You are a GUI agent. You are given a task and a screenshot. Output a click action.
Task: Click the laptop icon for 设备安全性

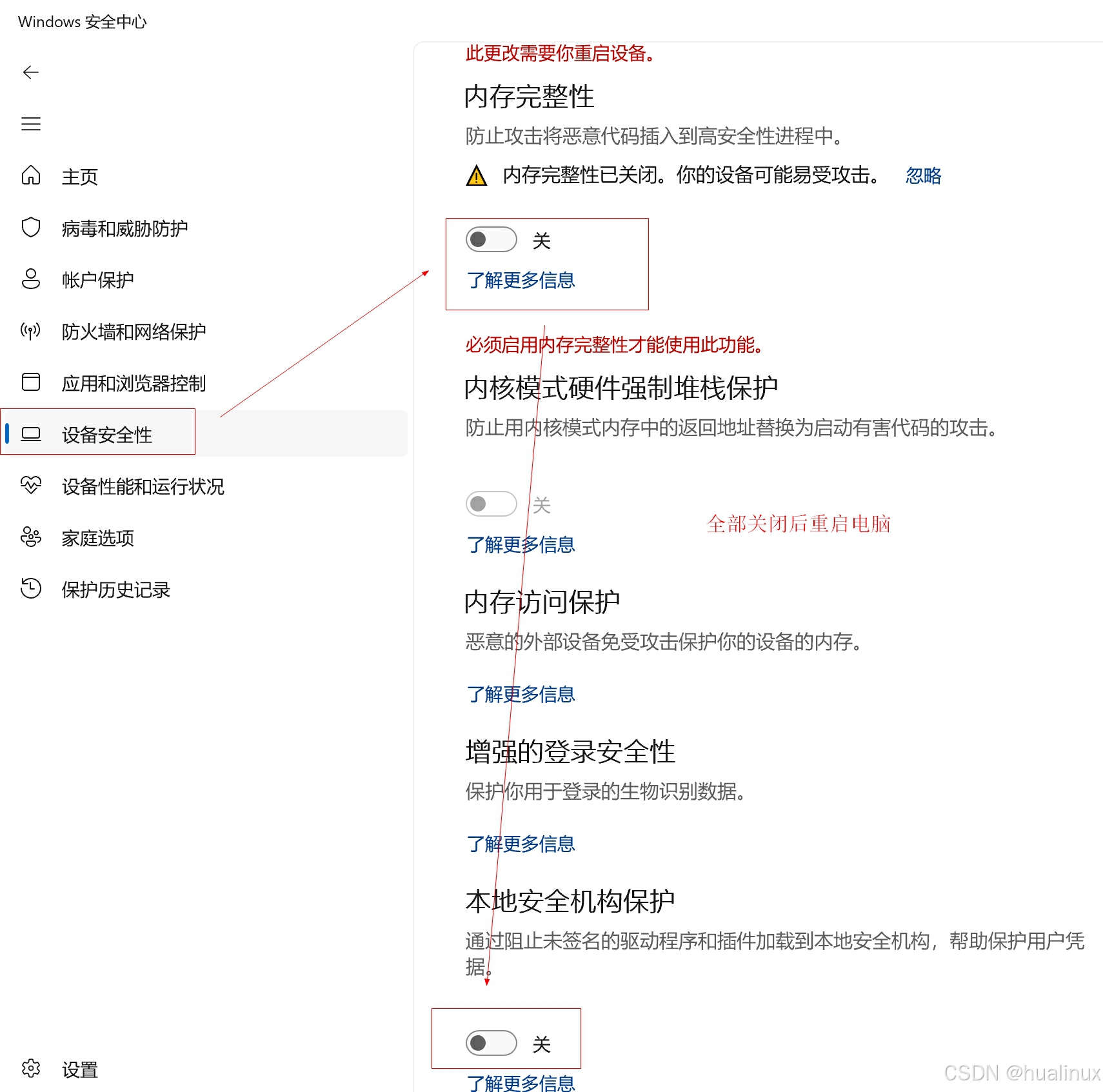(x=31, y=434)
